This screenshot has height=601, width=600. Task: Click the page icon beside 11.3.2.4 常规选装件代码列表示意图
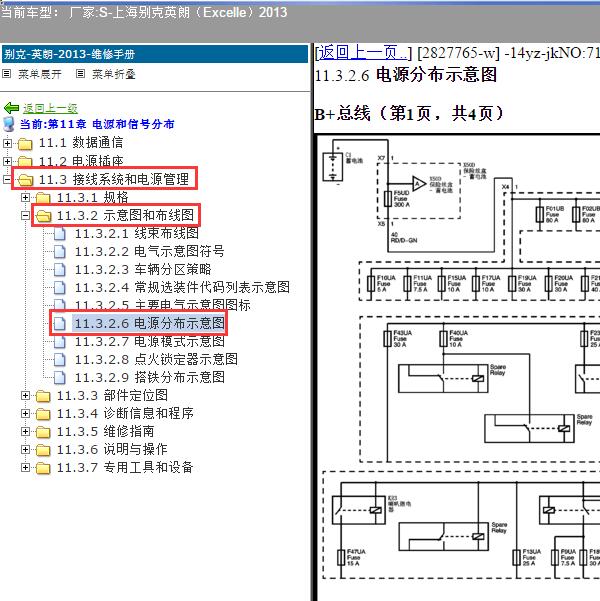(59, 287)
